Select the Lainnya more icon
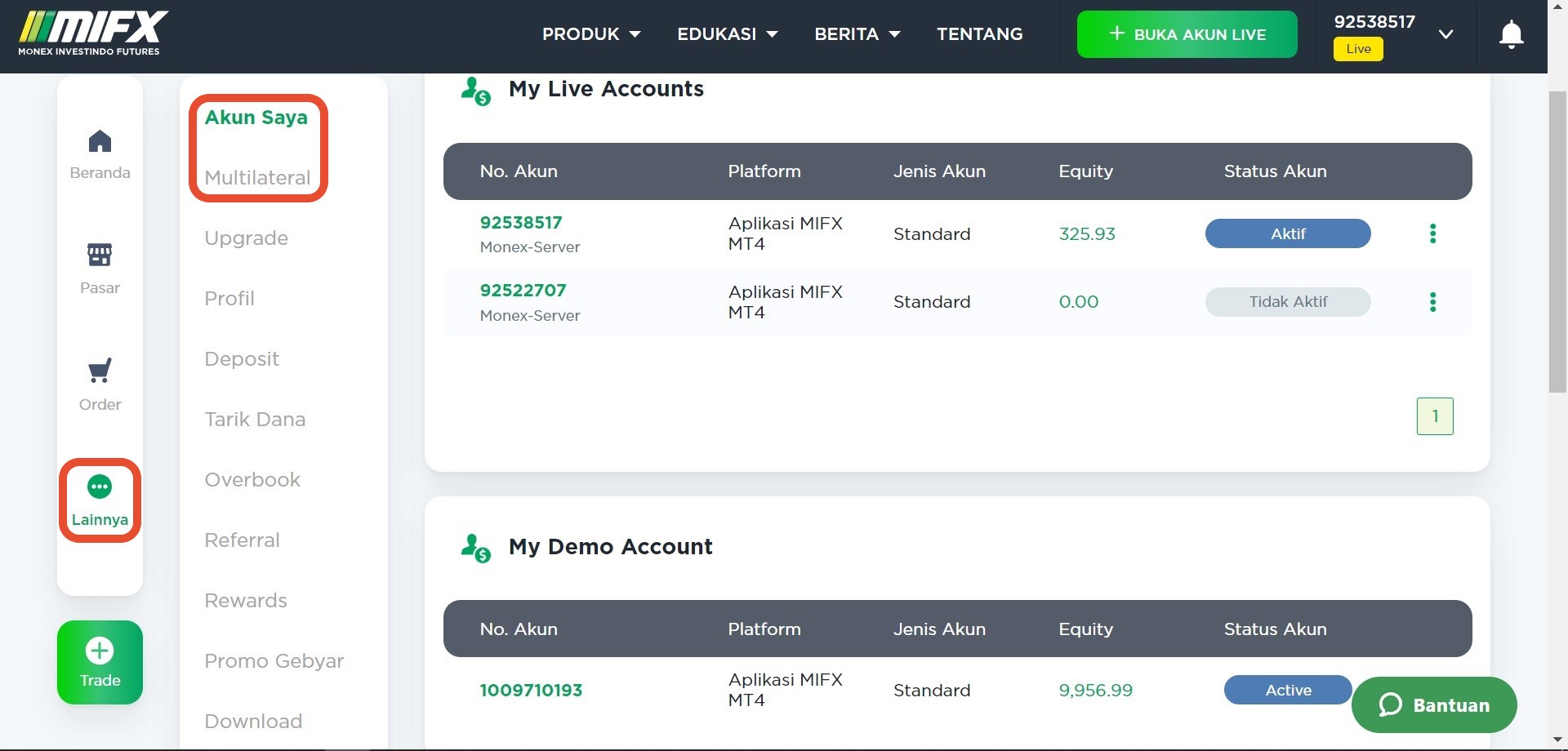Screen dimensions: 1568x751 click(100, 487)
